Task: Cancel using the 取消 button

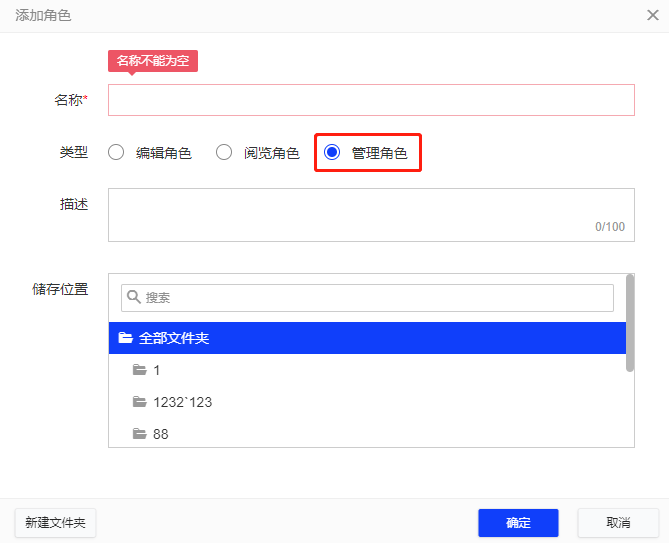Action: pyautogui.click(x=618, y=523)
